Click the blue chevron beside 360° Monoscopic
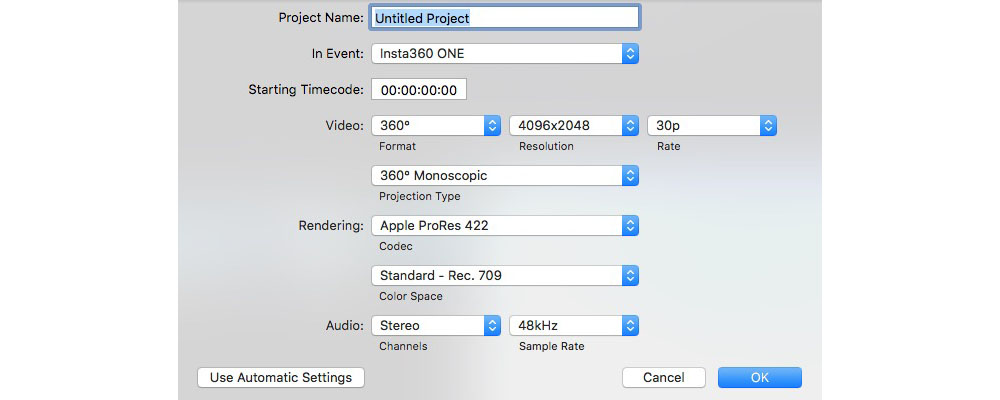Viewport: 1000px width, 400px height. [x=630, y=176]
